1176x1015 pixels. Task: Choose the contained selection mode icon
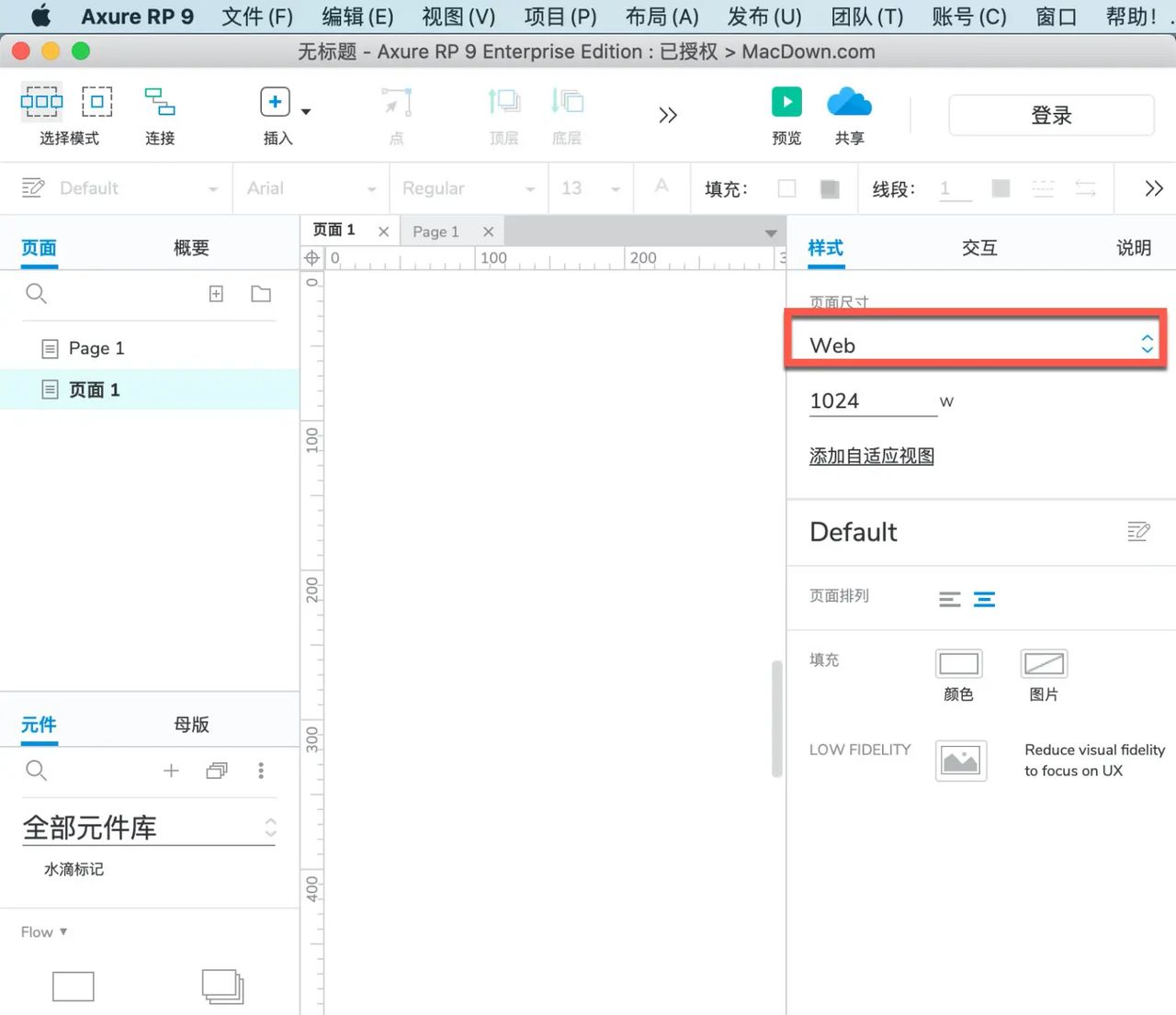point(96,101)
